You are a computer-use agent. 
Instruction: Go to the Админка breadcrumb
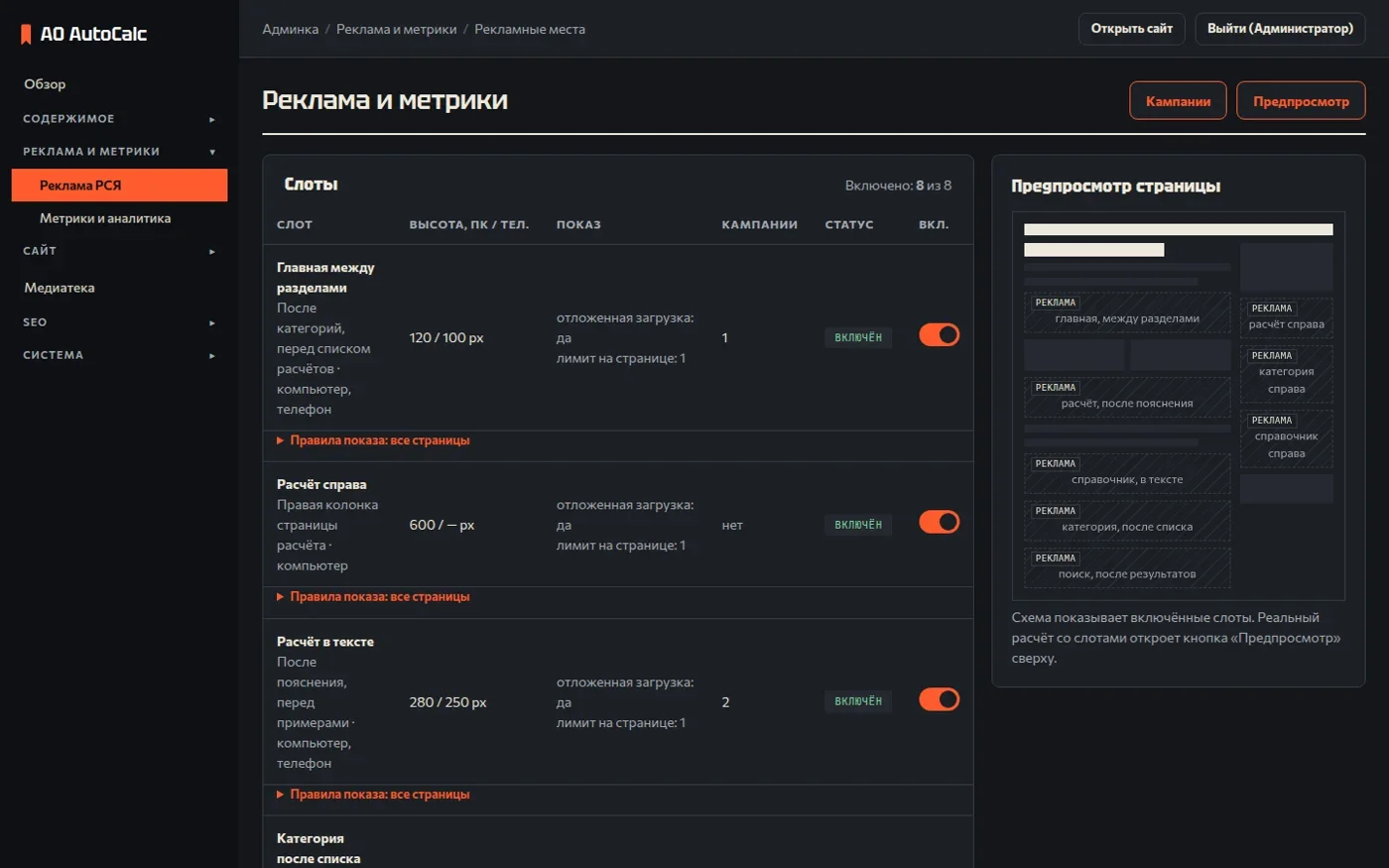pos(291,30)
